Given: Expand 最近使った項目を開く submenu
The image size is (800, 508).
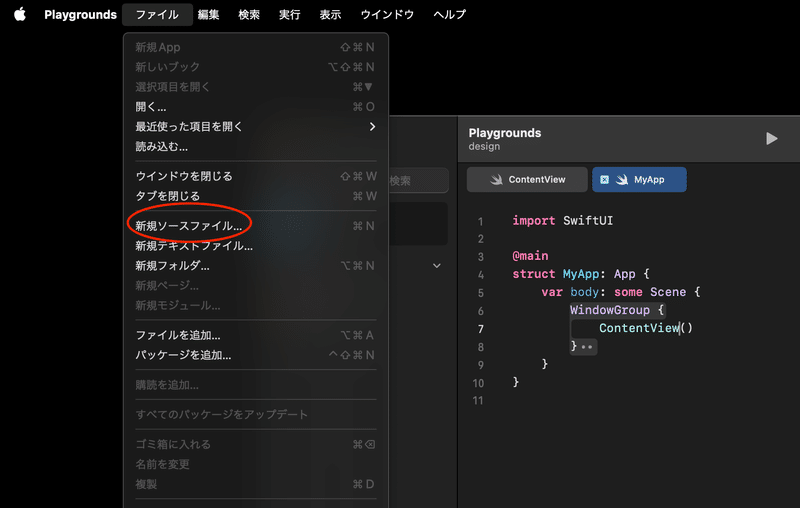Looking at the screenshot, I should [x=256, y=126].
